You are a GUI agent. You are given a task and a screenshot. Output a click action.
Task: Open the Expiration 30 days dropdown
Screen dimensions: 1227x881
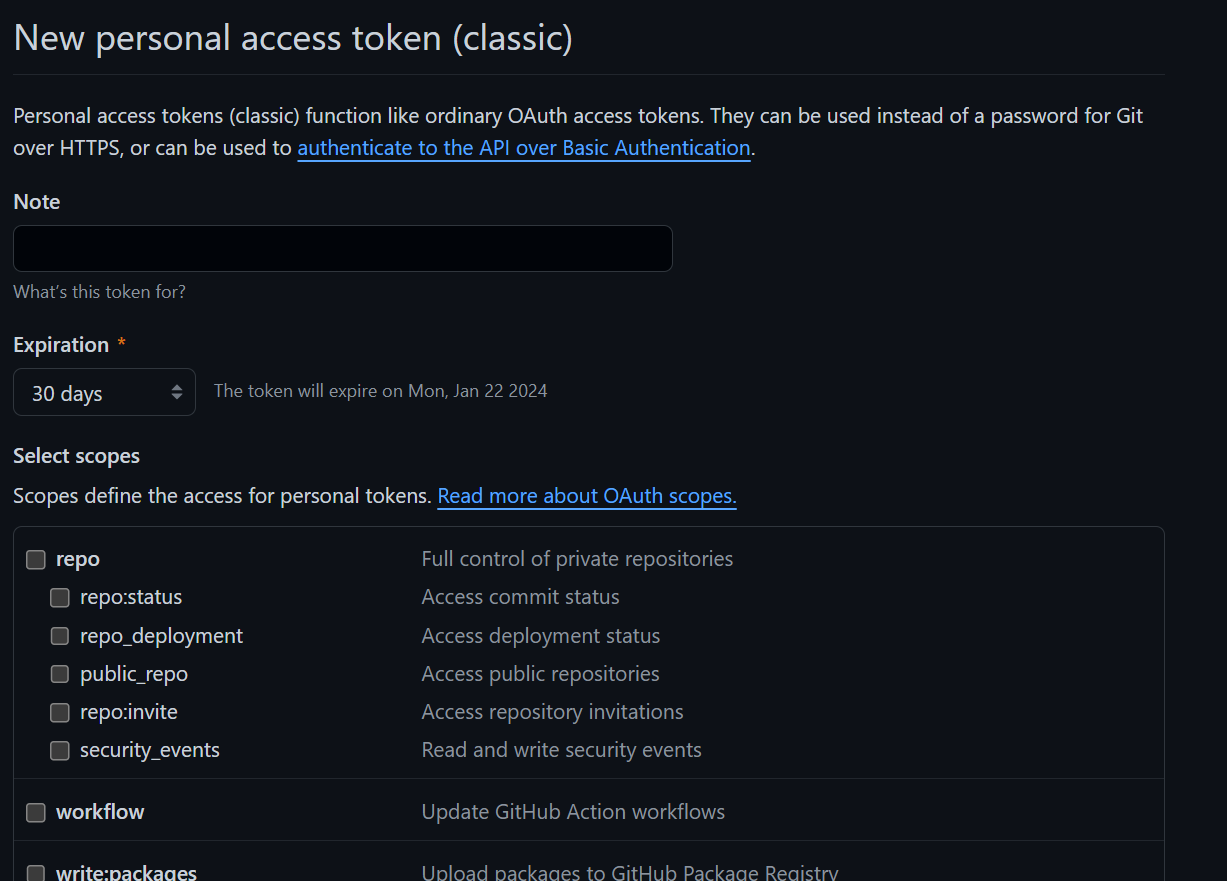104,393
